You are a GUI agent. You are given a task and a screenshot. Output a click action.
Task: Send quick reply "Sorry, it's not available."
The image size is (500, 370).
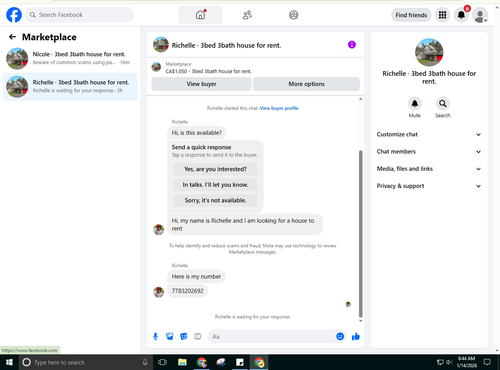click(215, 200)
